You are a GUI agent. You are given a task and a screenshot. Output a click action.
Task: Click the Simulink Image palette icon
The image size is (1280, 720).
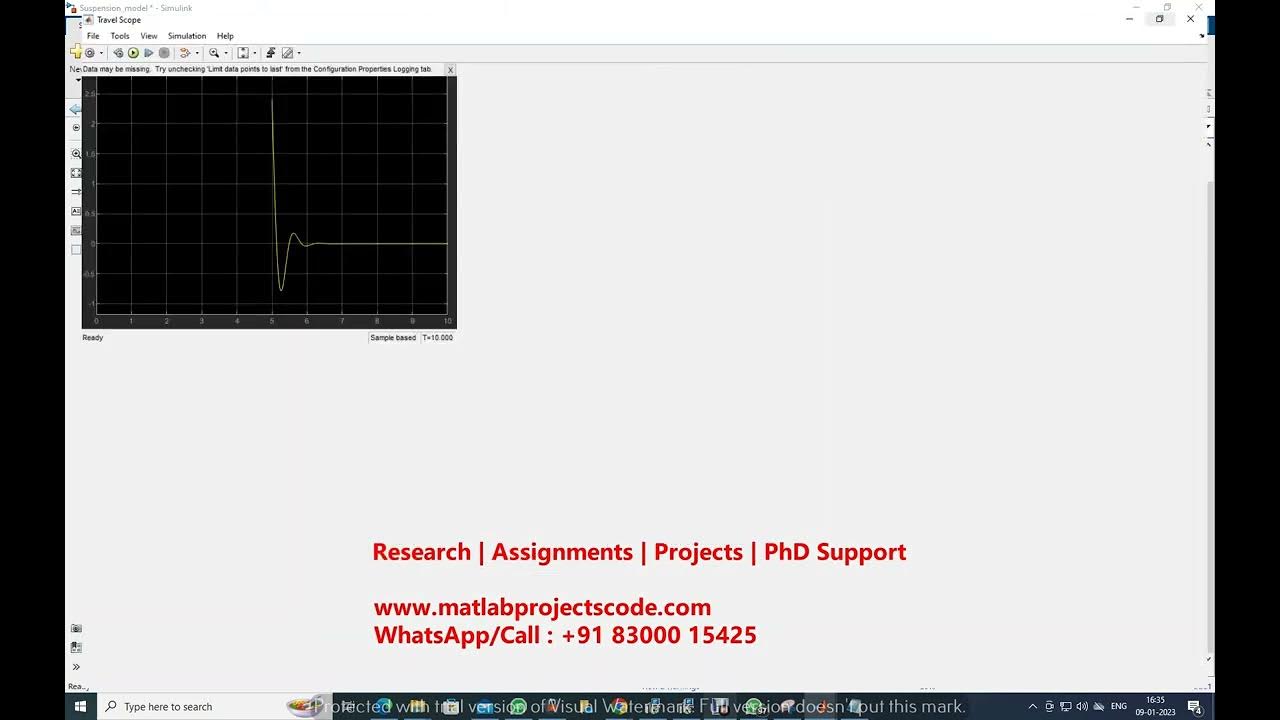click(76, 230)
